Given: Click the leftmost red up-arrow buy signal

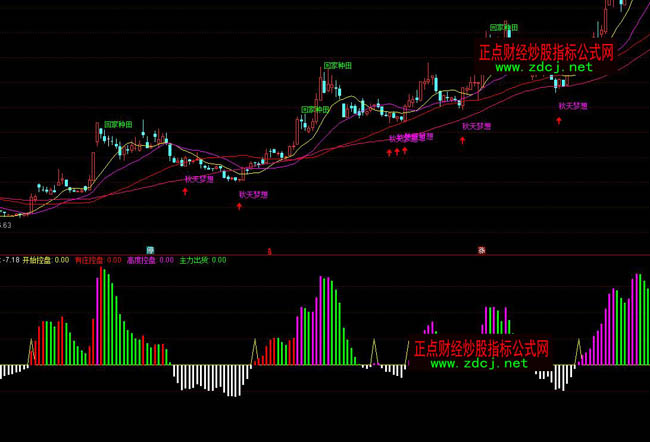Looking at the screenshot, I should [184, 189].
